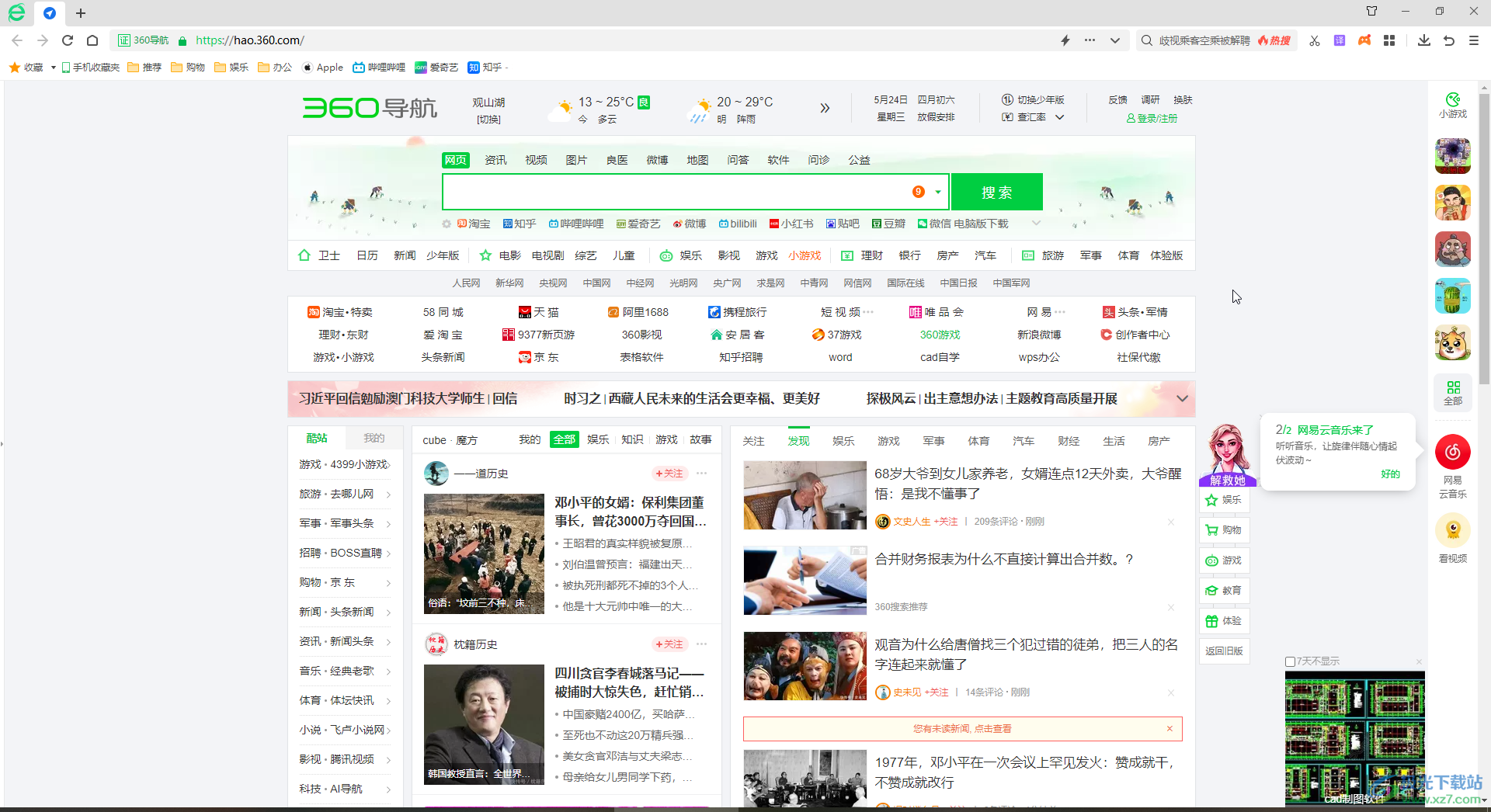Click the browser forward arrow
Viewport: 1491px width, 812px height.
(43, 40)
